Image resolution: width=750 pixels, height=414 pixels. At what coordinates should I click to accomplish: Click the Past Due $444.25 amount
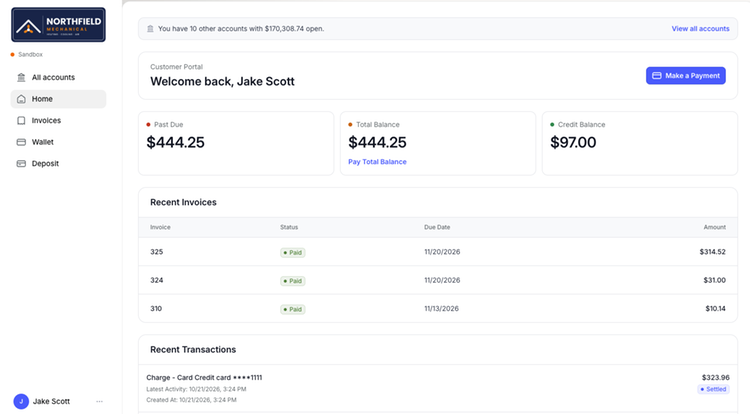[176, 142]
